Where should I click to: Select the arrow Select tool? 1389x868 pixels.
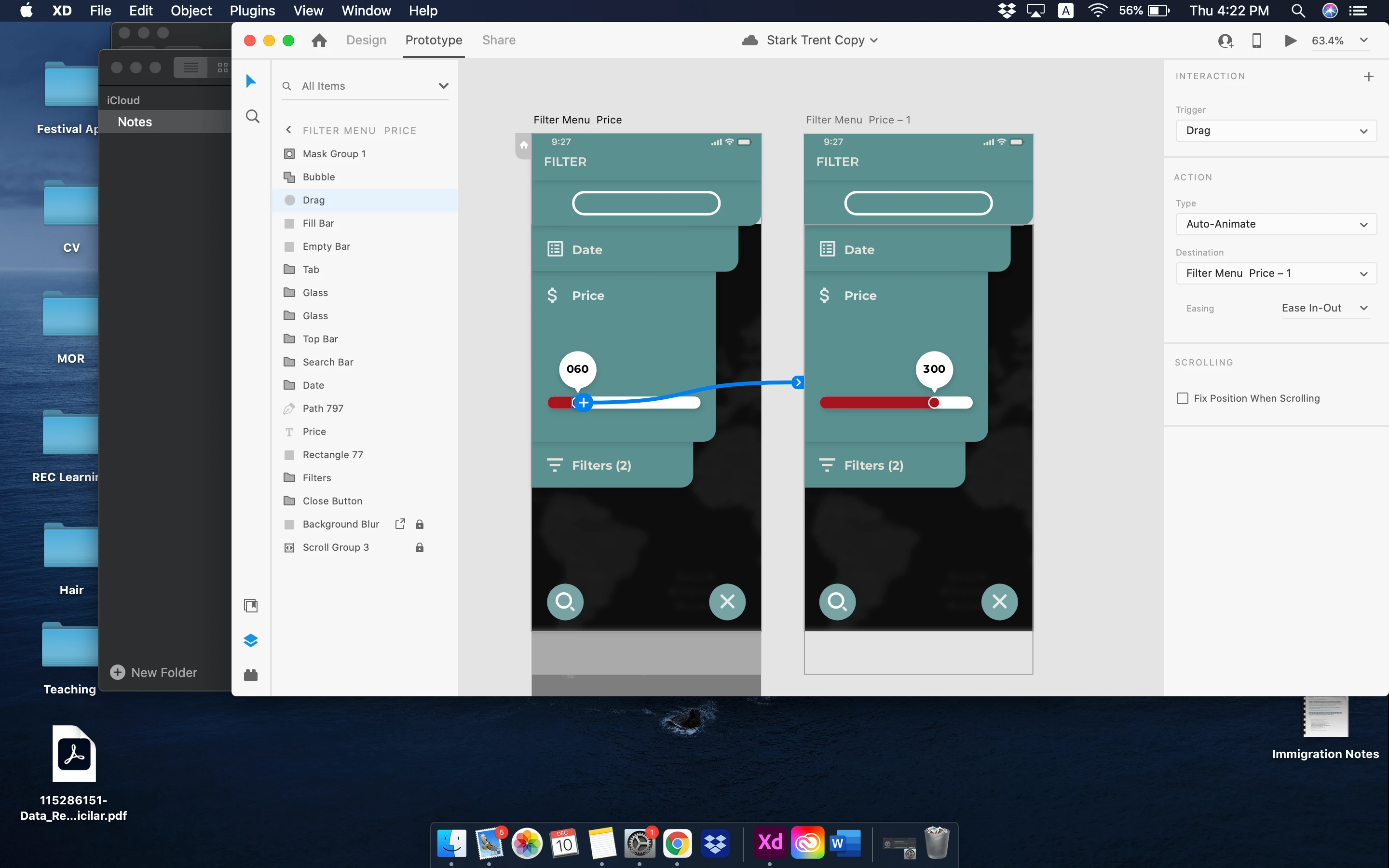click(251, 81)
